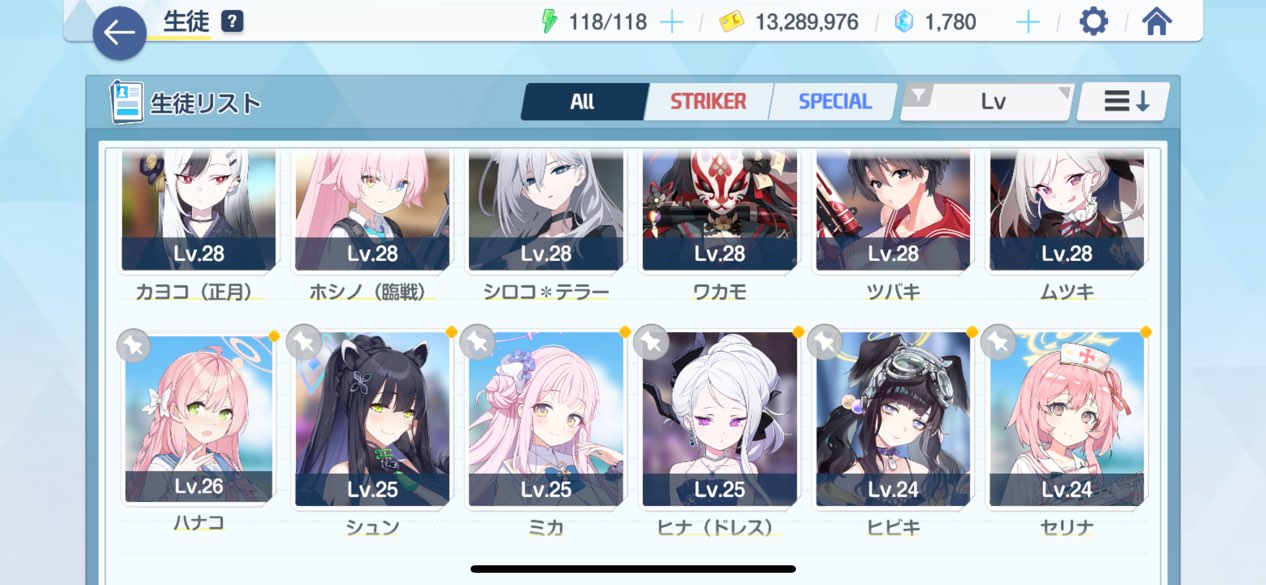Tap the blue gem currency icon
This screenshot has width=1266, height=585.
click(904, 22)
